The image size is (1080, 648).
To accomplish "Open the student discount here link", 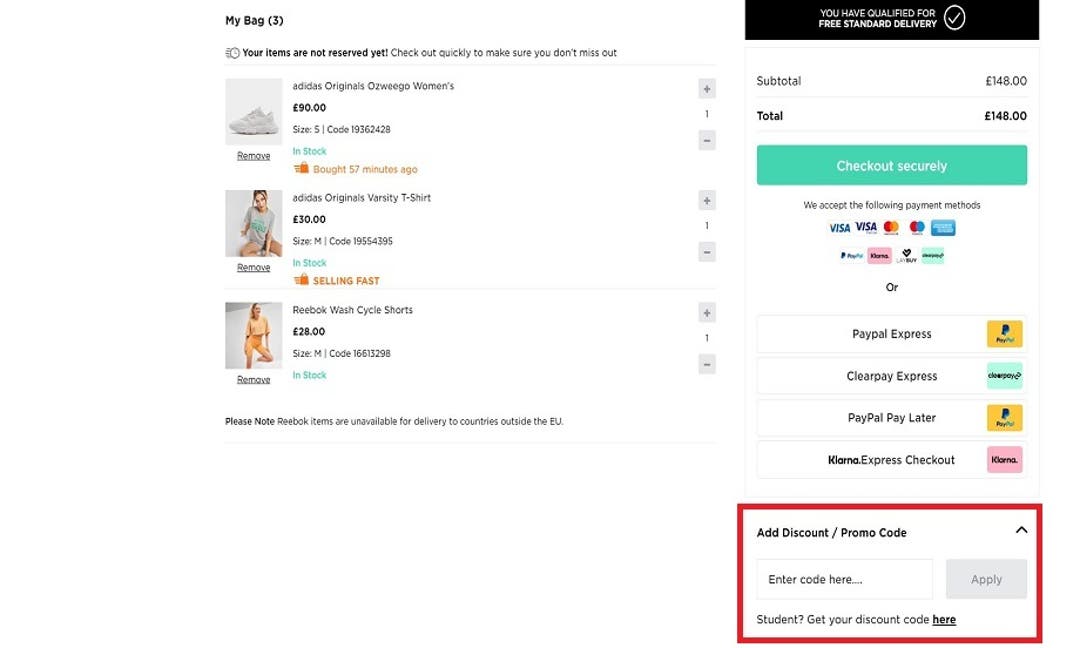I will point(944,619).
